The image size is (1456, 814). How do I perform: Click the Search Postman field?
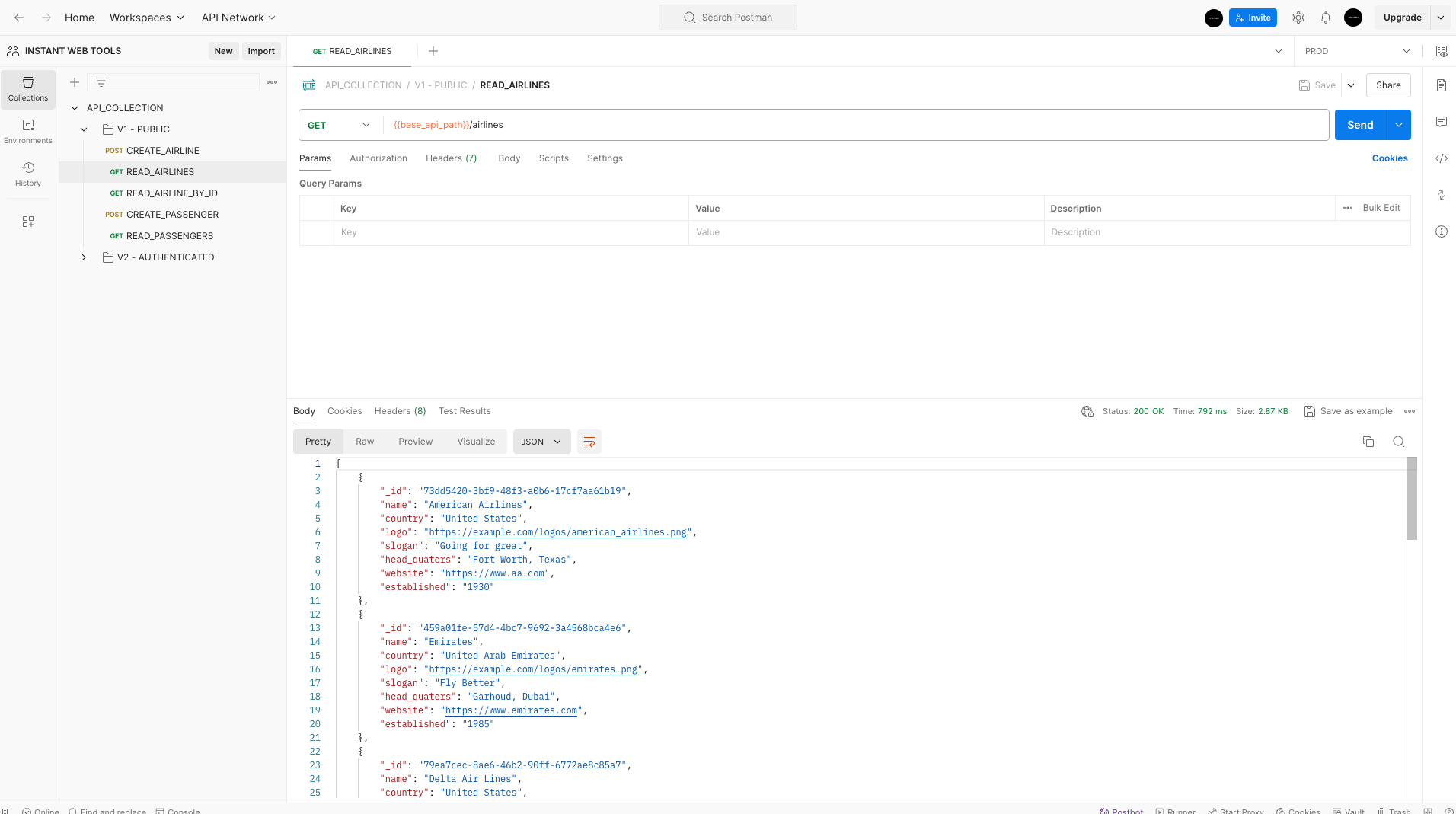click(x=728, y=18)
